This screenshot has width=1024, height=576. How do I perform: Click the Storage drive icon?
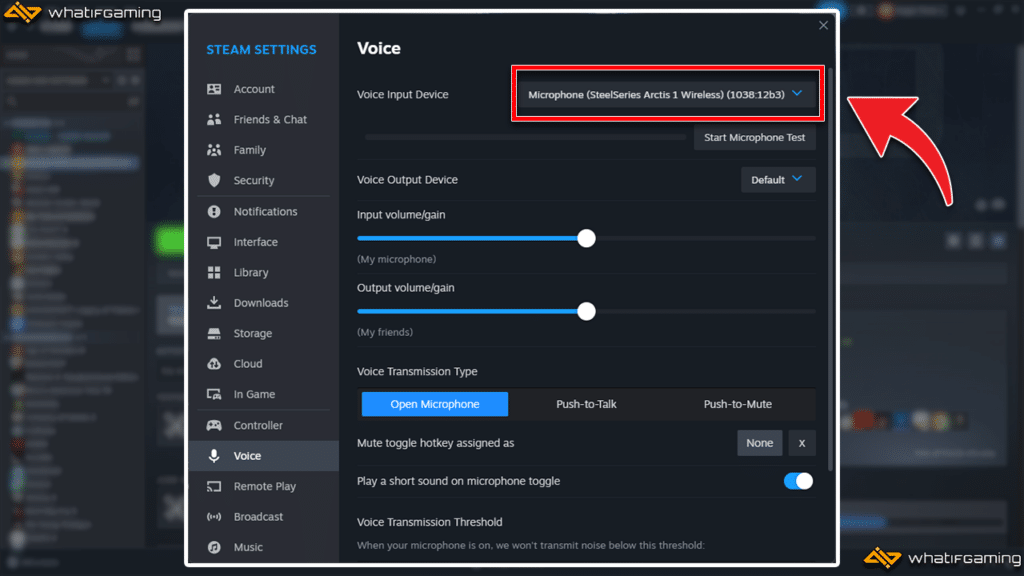coord(214,333)
